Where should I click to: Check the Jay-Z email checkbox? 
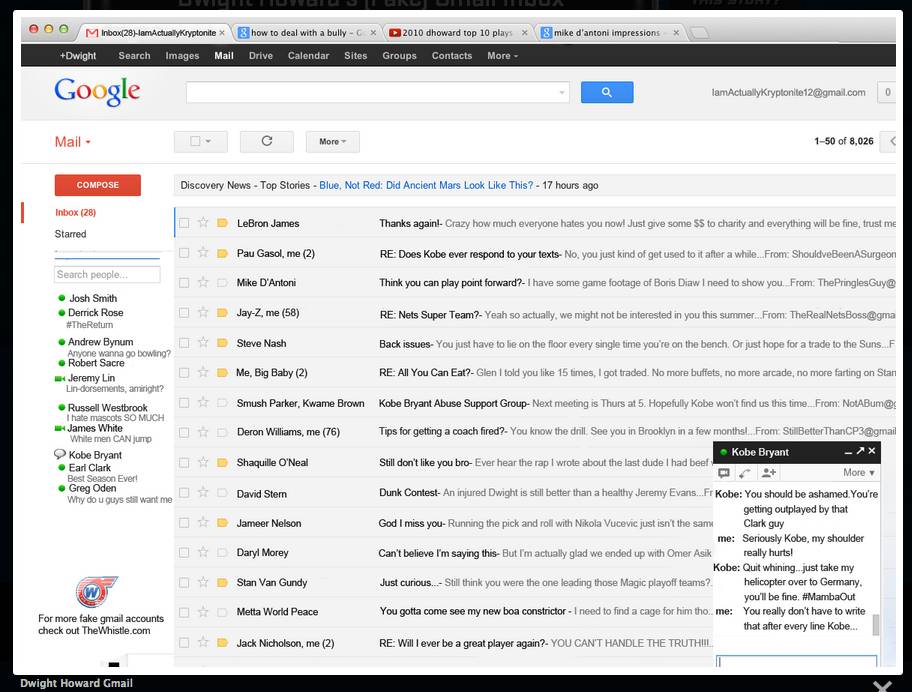point(184,313)
